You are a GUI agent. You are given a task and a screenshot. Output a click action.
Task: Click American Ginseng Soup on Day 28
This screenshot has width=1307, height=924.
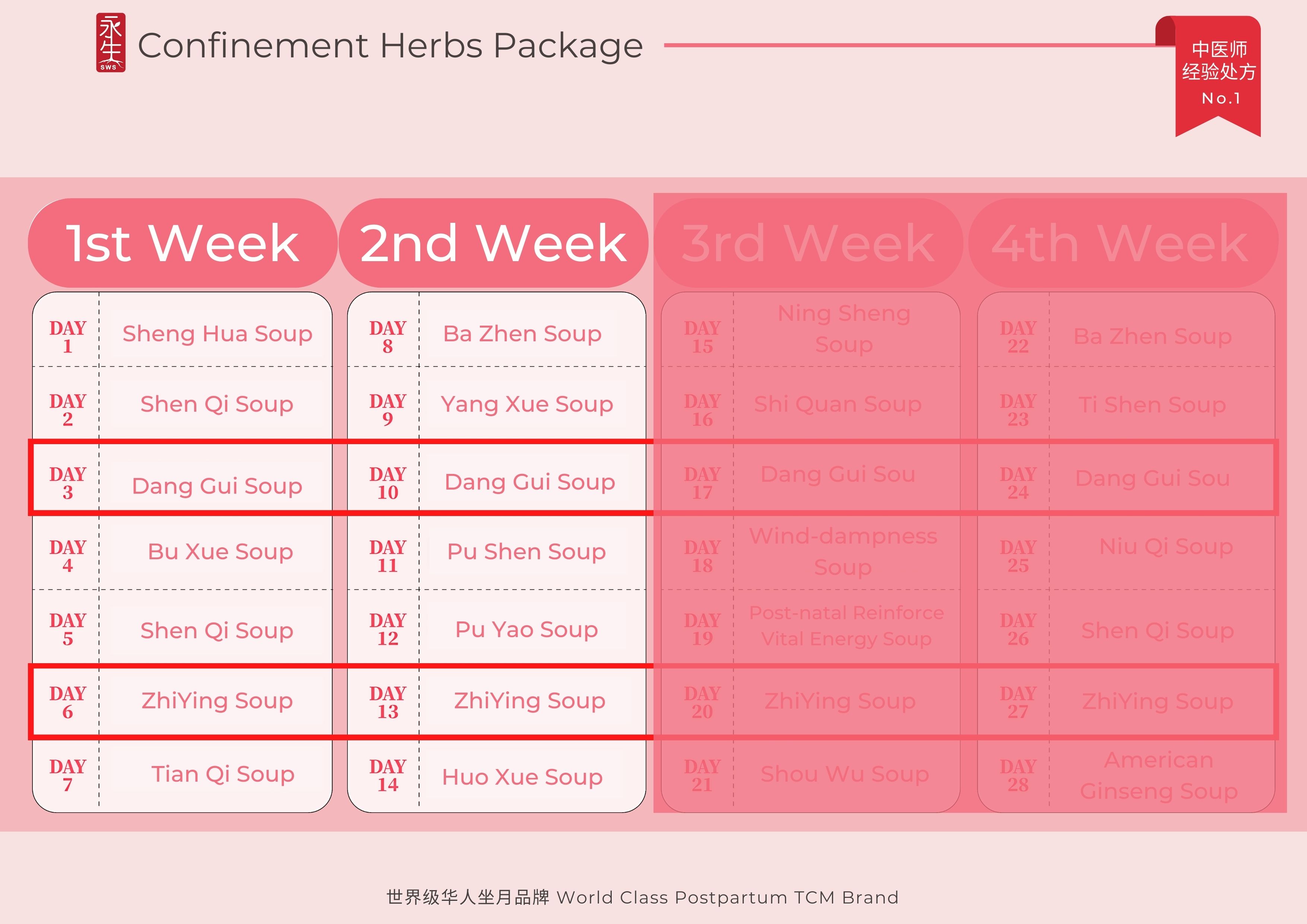1158,775
